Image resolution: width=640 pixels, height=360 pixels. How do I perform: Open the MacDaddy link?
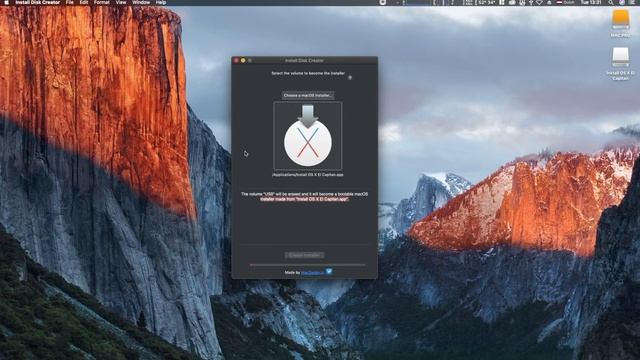click(x=312, y=272)
